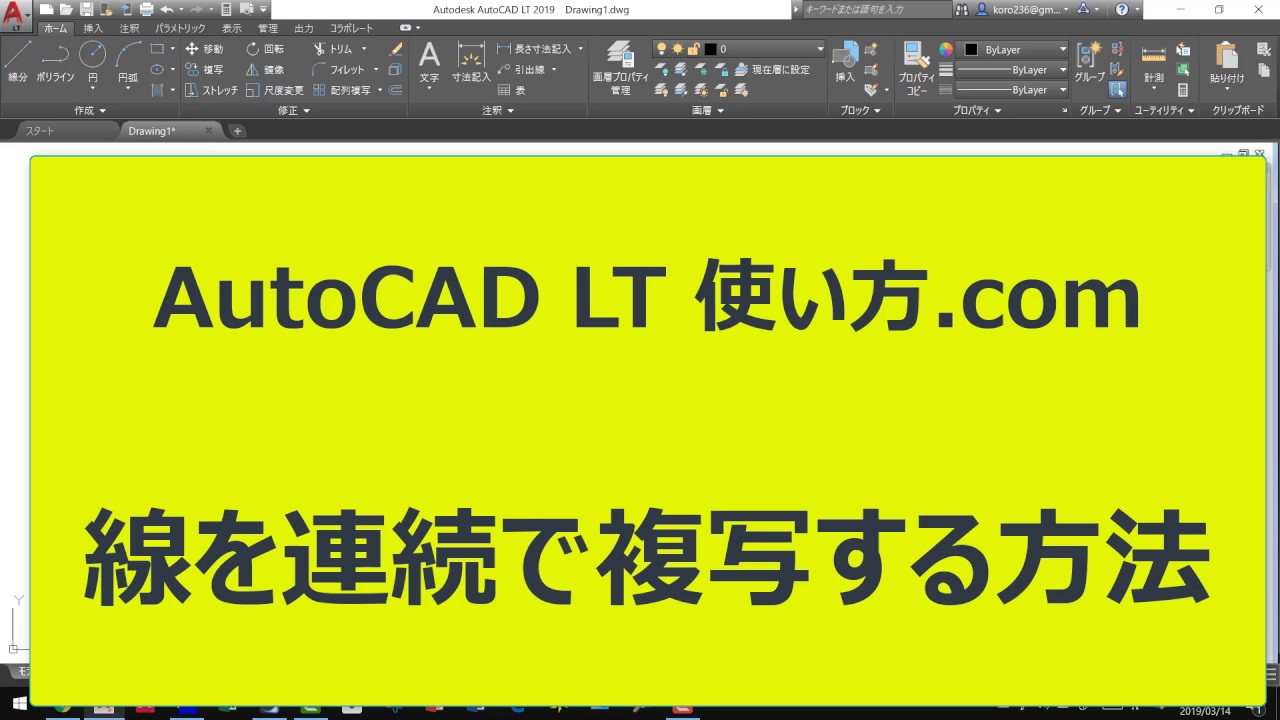Click the layer color swatch beside 0
Image resolution: width=1280 pixels, height=720 pixels.
[x=710, y=48]
